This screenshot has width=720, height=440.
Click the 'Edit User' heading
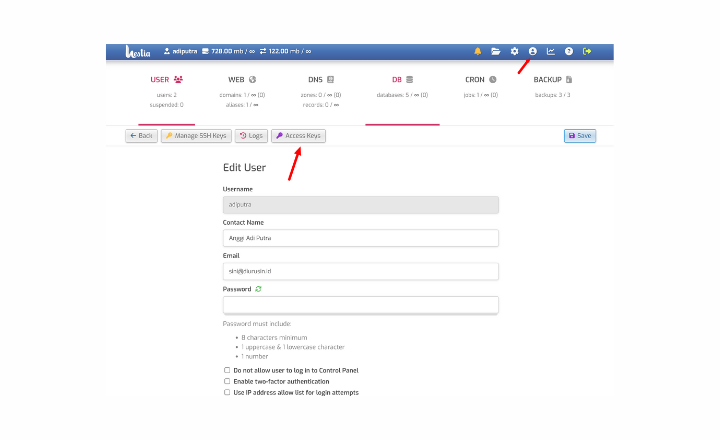point(244,168)
